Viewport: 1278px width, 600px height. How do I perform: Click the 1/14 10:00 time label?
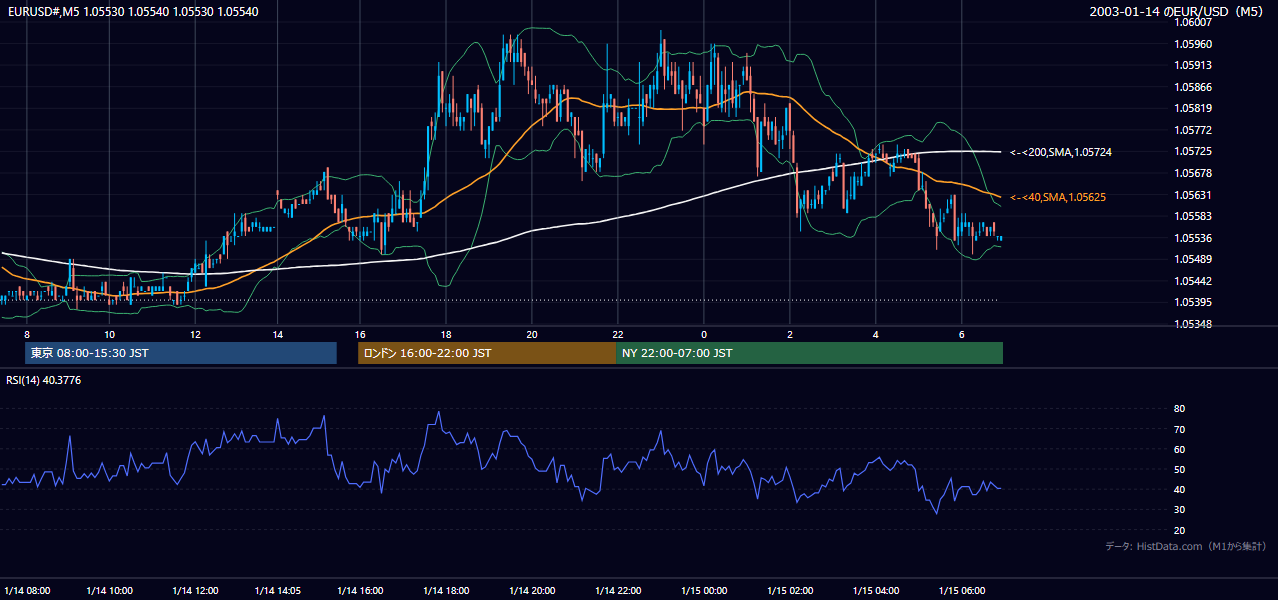pyautogui.click(x=109, y=590)
